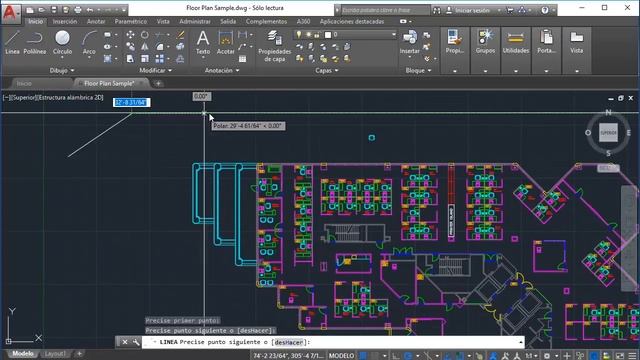The image size is (640, 360).
Task: Expand the Anotación panel
Action: (222, 70)
